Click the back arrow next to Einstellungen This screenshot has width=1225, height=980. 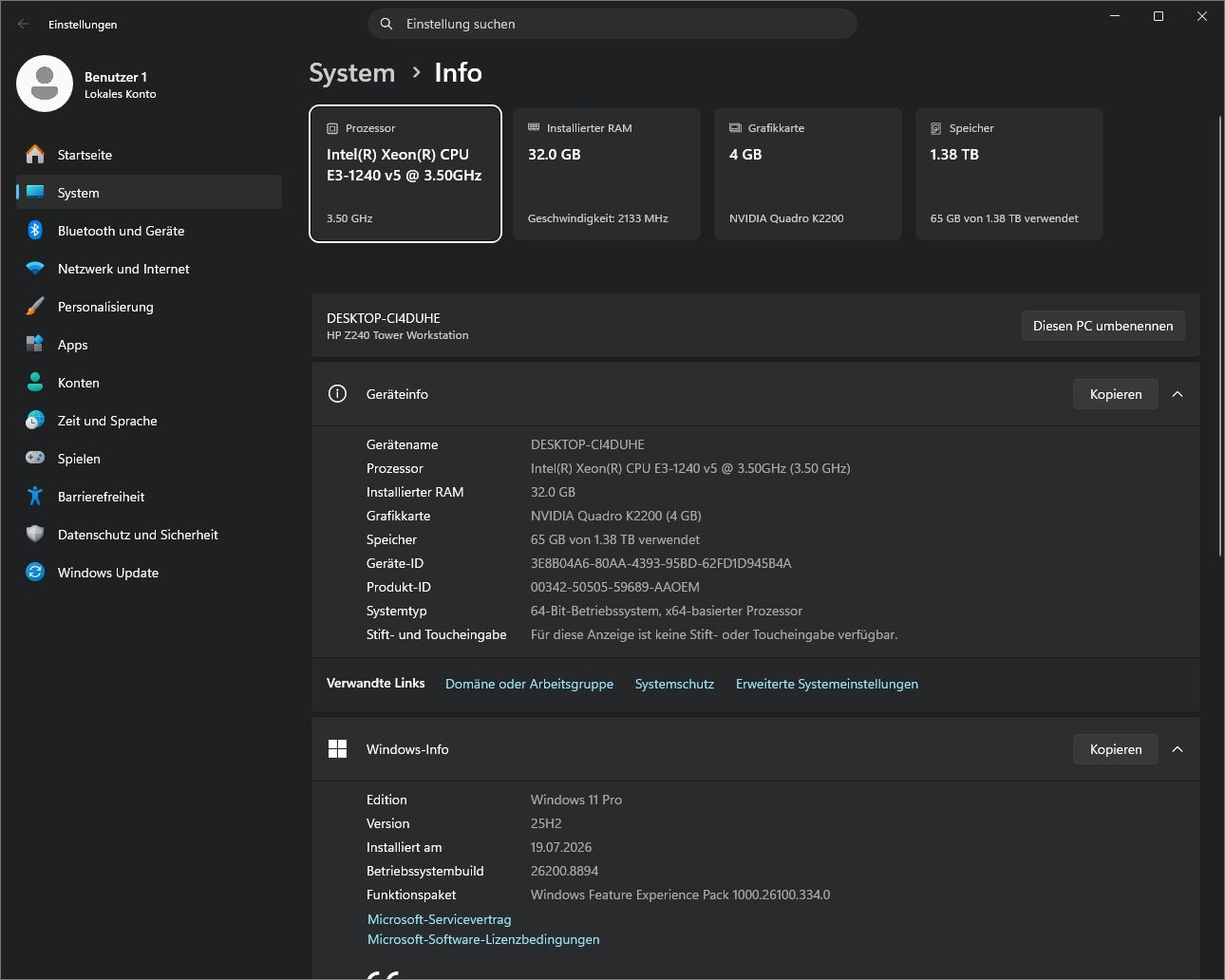(24, 24)
